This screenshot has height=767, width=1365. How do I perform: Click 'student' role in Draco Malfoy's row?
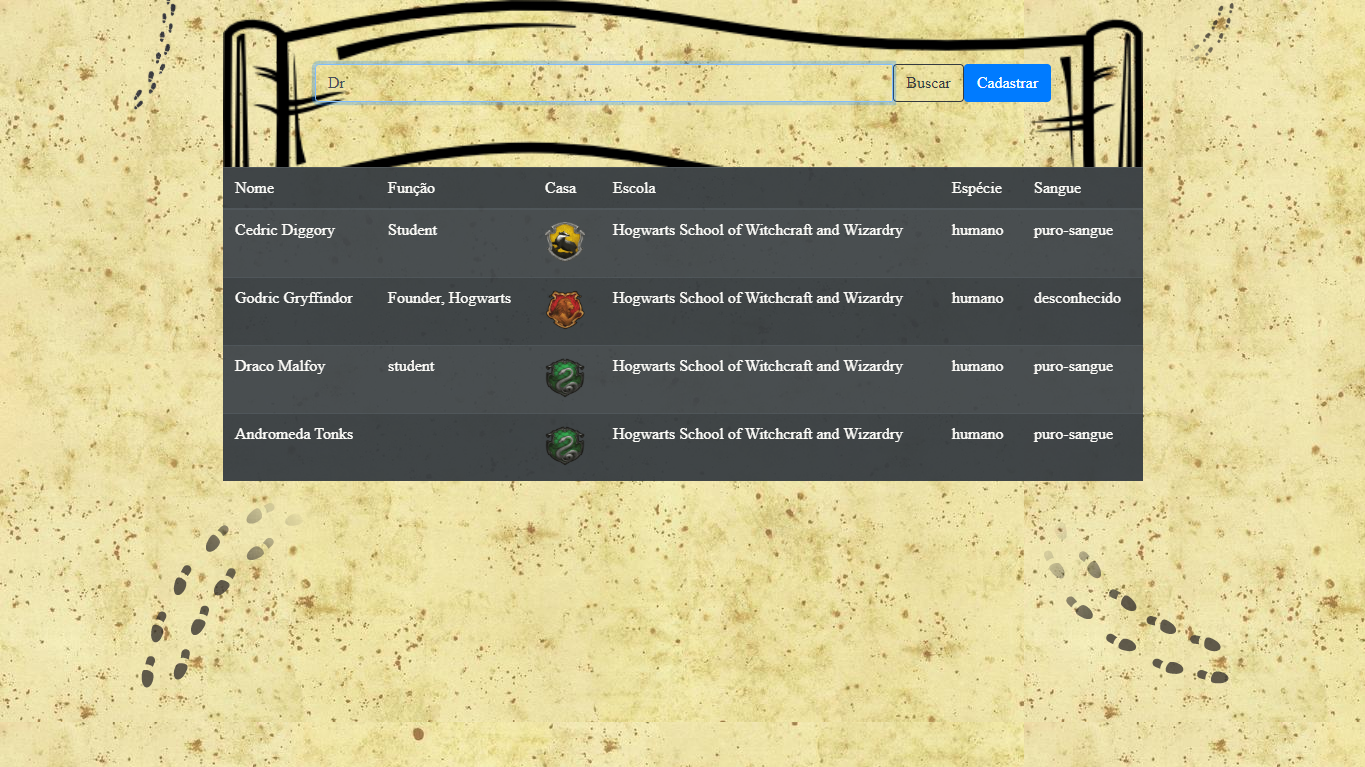[x=411, y=366]
